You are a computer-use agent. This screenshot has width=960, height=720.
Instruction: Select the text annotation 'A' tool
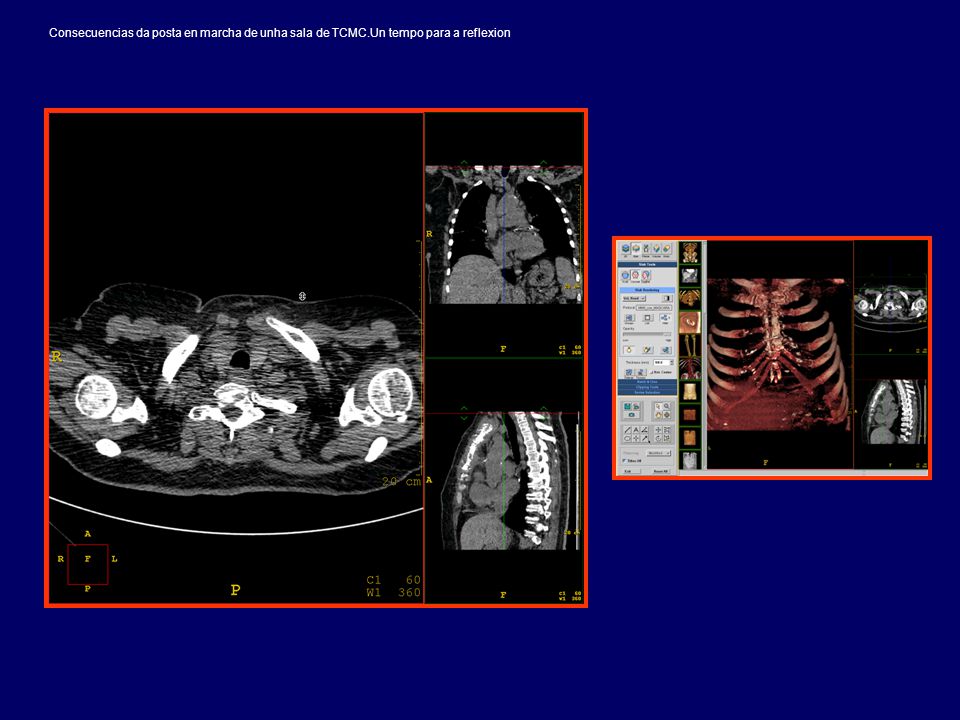(x=636, y=430)
